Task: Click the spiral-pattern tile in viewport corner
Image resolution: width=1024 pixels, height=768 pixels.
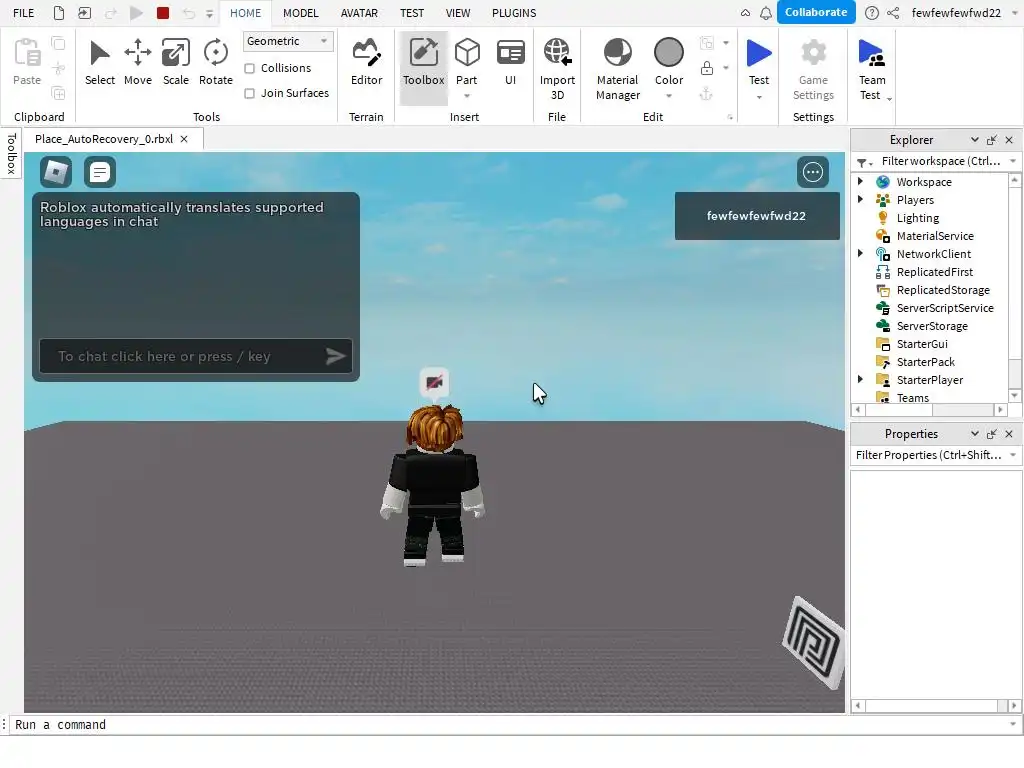Action: pyautogui.click(x=814, y=643)
